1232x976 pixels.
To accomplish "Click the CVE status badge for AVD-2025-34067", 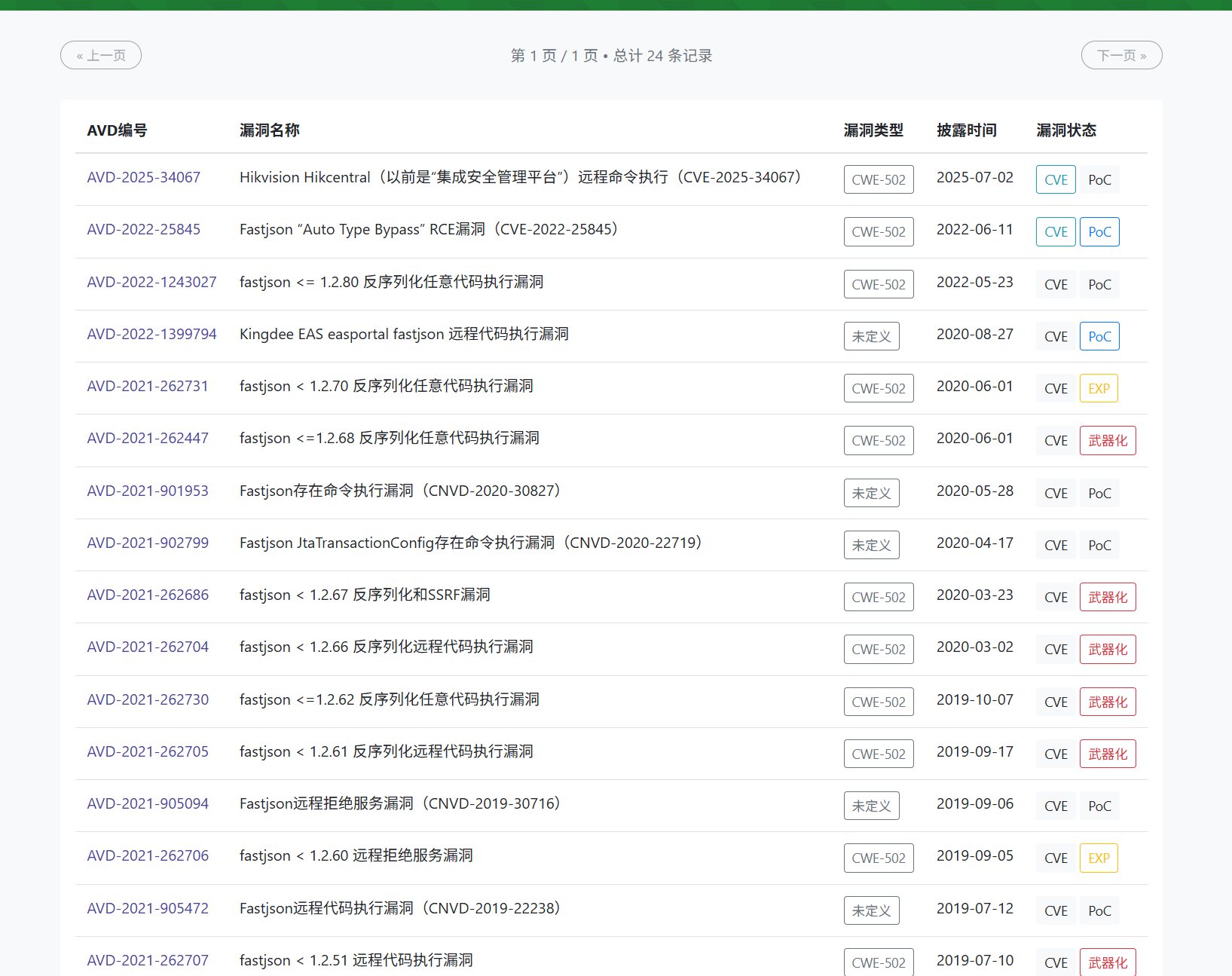I will coord(1056,179).
